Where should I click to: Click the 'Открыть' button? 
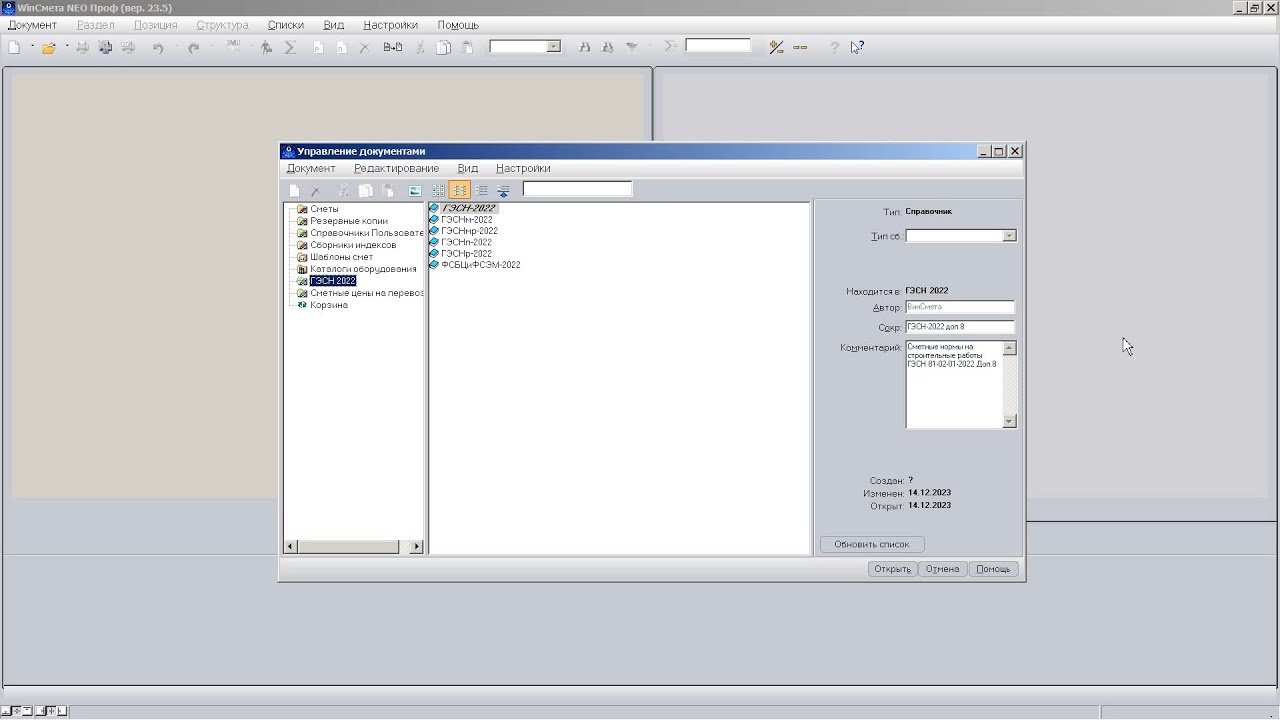[x=892, y=569]
